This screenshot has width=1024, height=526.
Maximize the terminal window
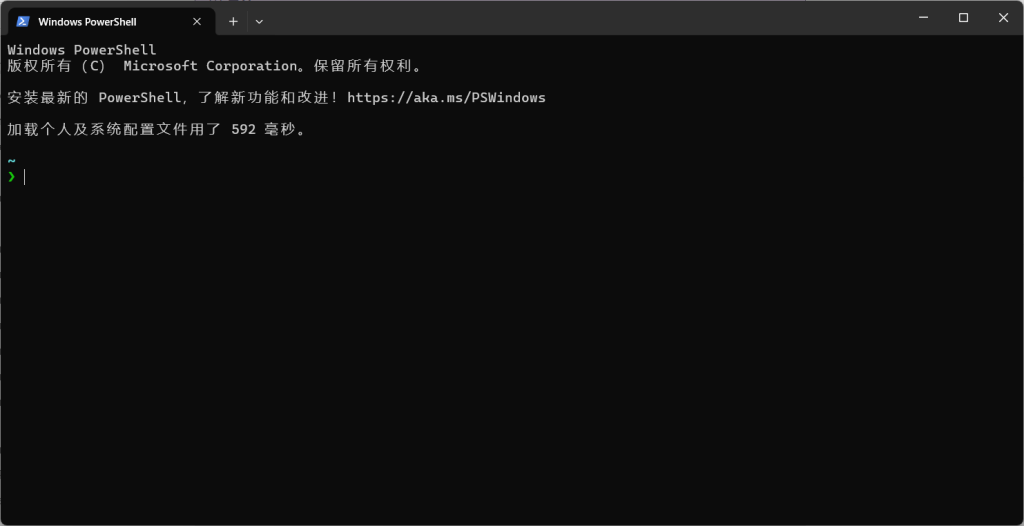[963, 18]
